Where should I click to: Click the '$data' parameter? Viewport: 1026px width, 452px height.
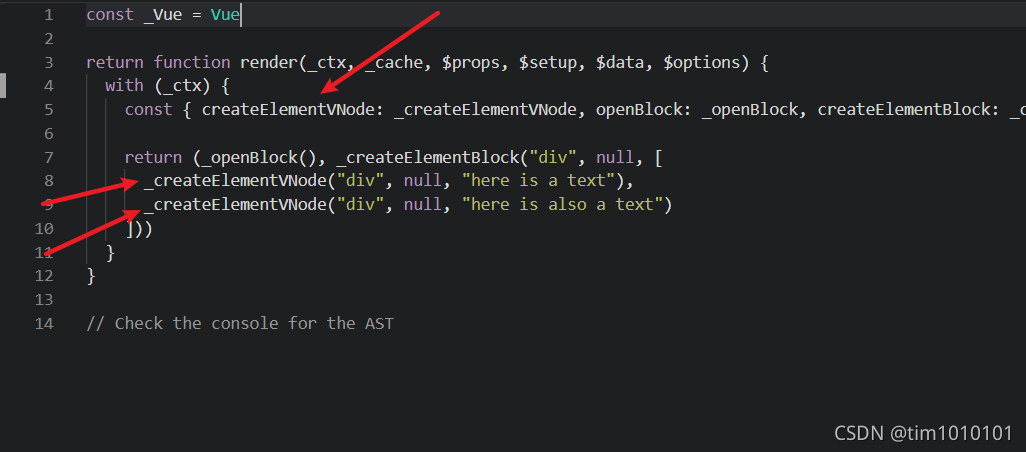pyautogui.click(x=620, y=63)
